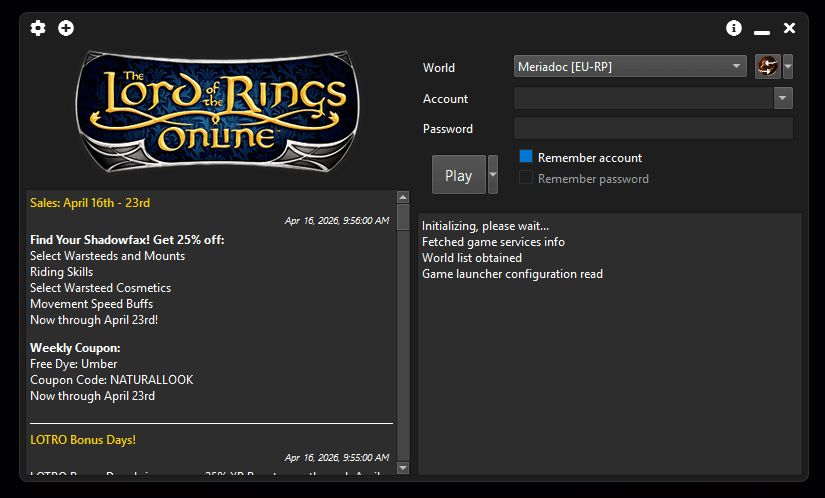Screen dimensions: 825x498
Task: Click the game switch icon beside World
Action: (768, 67)
